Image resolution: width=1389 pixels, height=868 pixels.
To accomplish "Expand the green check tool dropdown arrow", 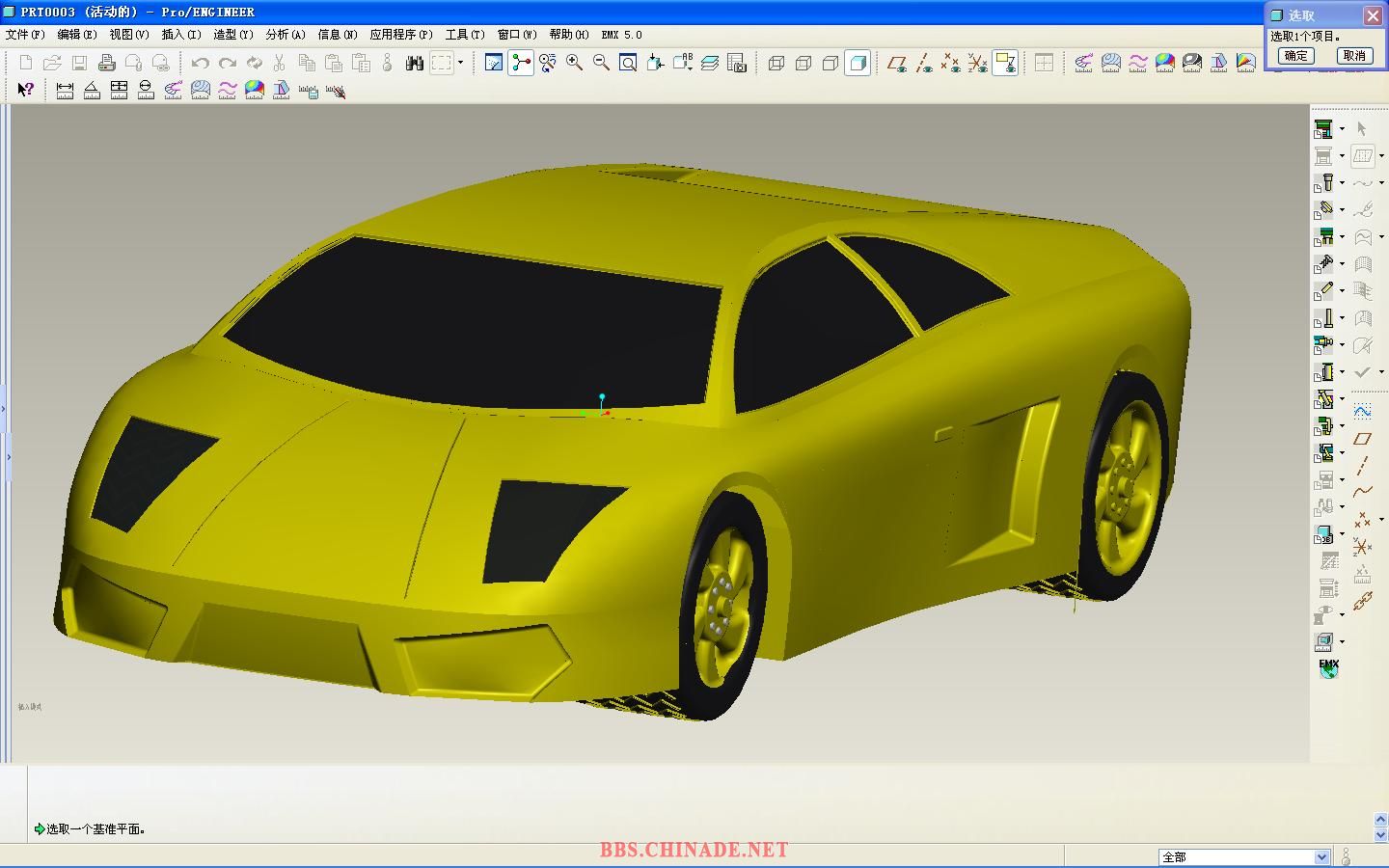I will (x=1381, y=371).
